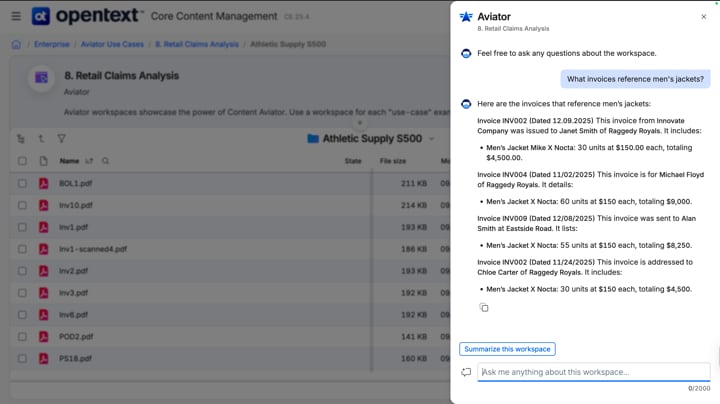Viewport: 720px width, 404px height.
Task: Open the filter funnel icon
Action: tap(61, 138)
